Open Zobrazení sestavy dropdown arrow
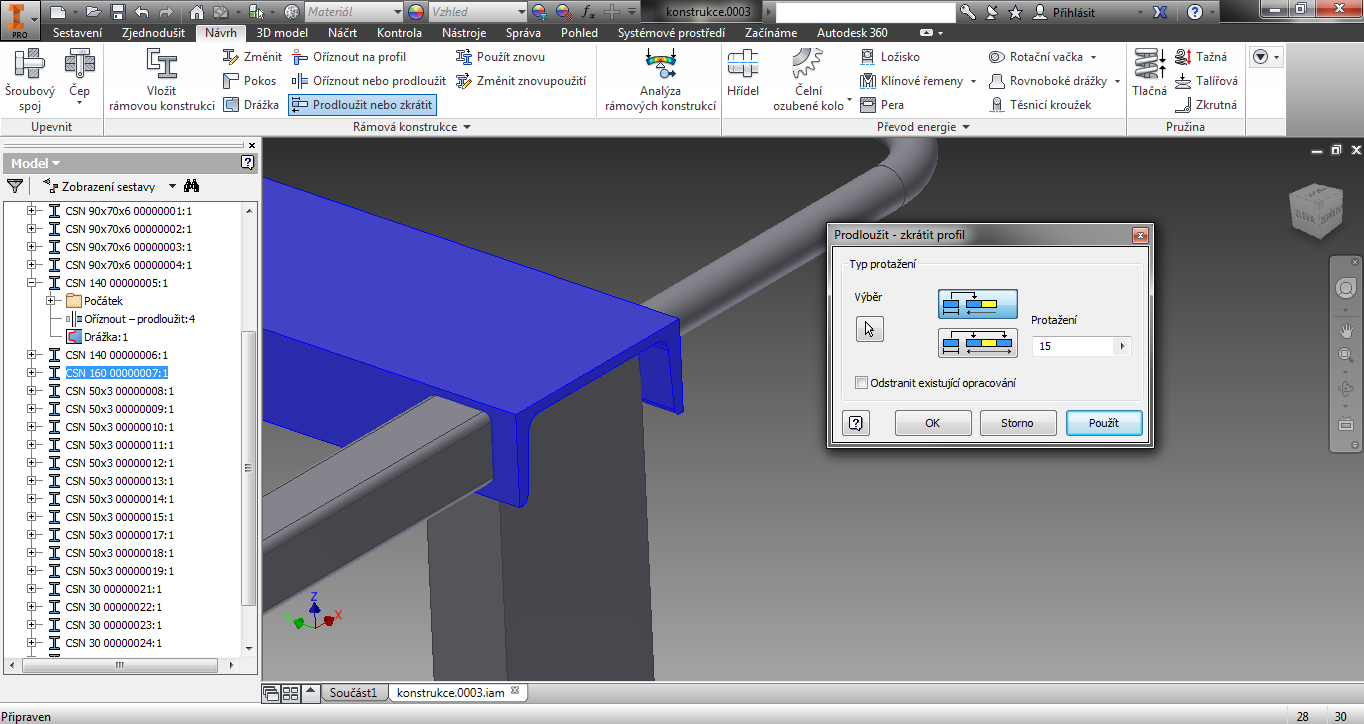 point(172,186)
